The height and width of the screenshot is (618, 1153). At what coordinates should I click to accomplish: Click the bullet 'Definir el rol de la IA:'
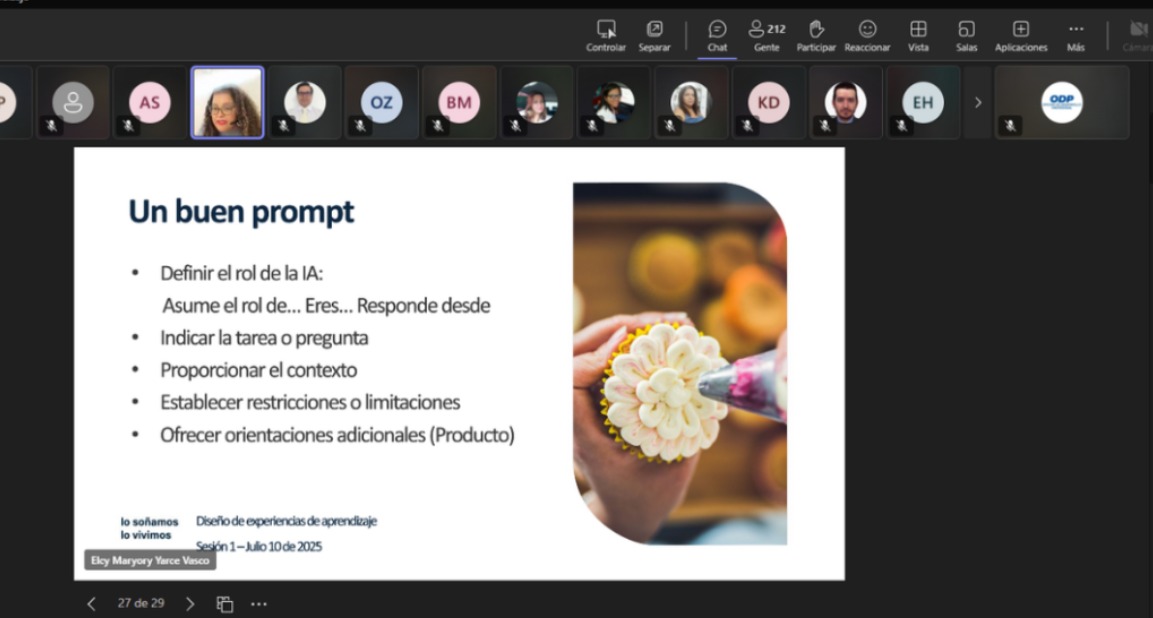point(241,274)
